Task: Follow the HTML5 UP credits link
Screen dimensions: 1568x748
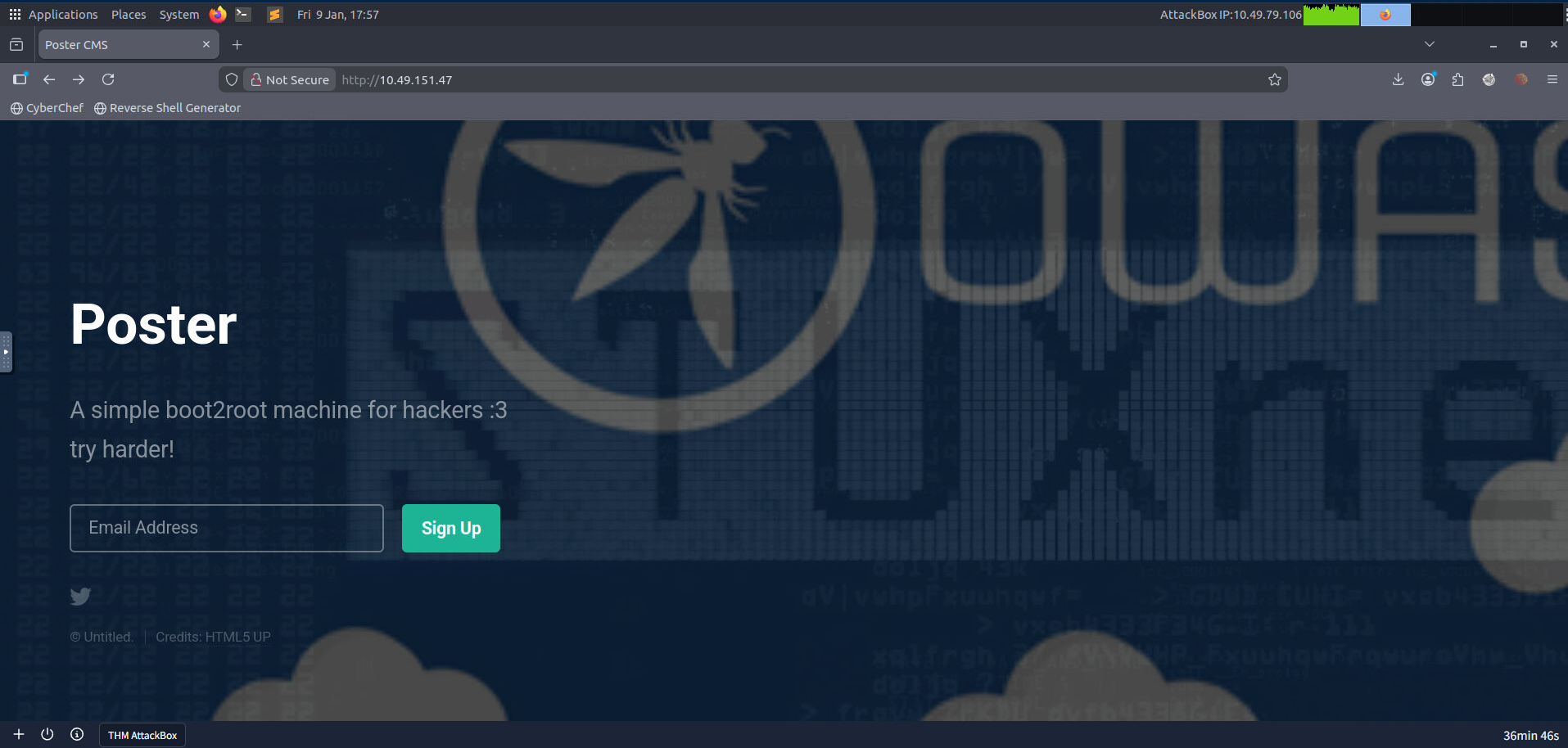Action: click(x=237, y=637)
